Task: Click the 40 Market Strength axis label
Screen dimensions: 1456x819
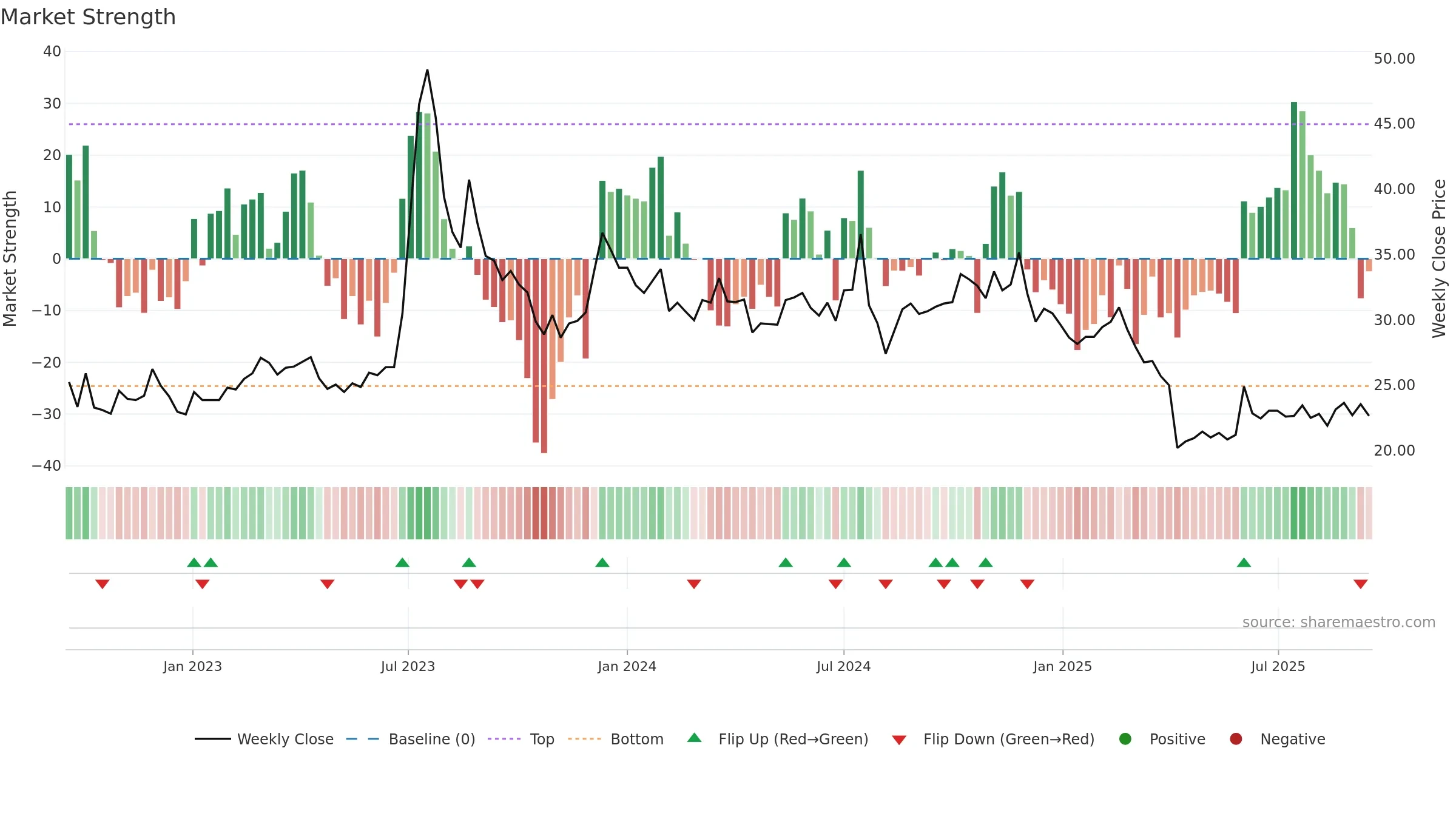Action: point(52,51)
